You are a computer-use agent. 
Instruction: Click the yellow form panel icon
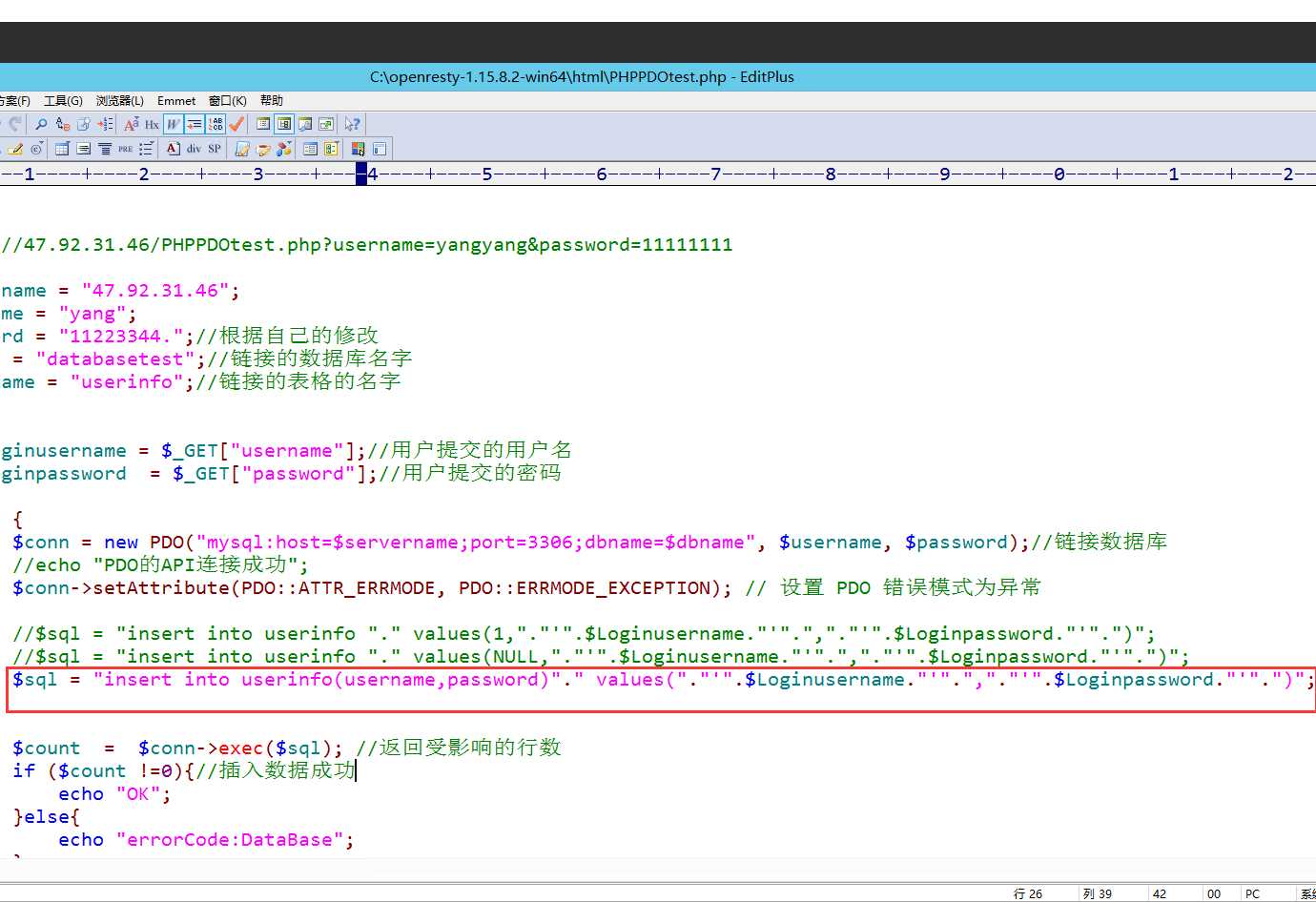pyautogui.click(x=331, y=149)
